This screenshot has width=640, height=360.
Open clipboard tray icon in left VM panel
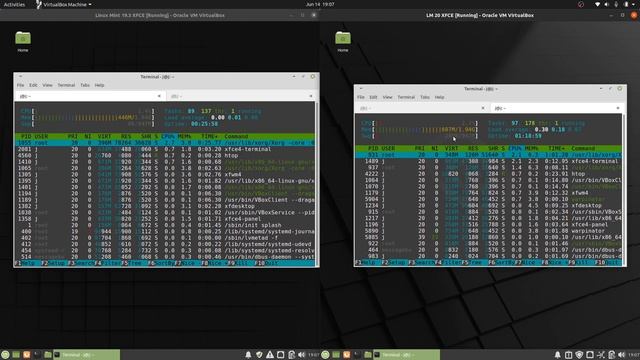click(x=291, y=355)
